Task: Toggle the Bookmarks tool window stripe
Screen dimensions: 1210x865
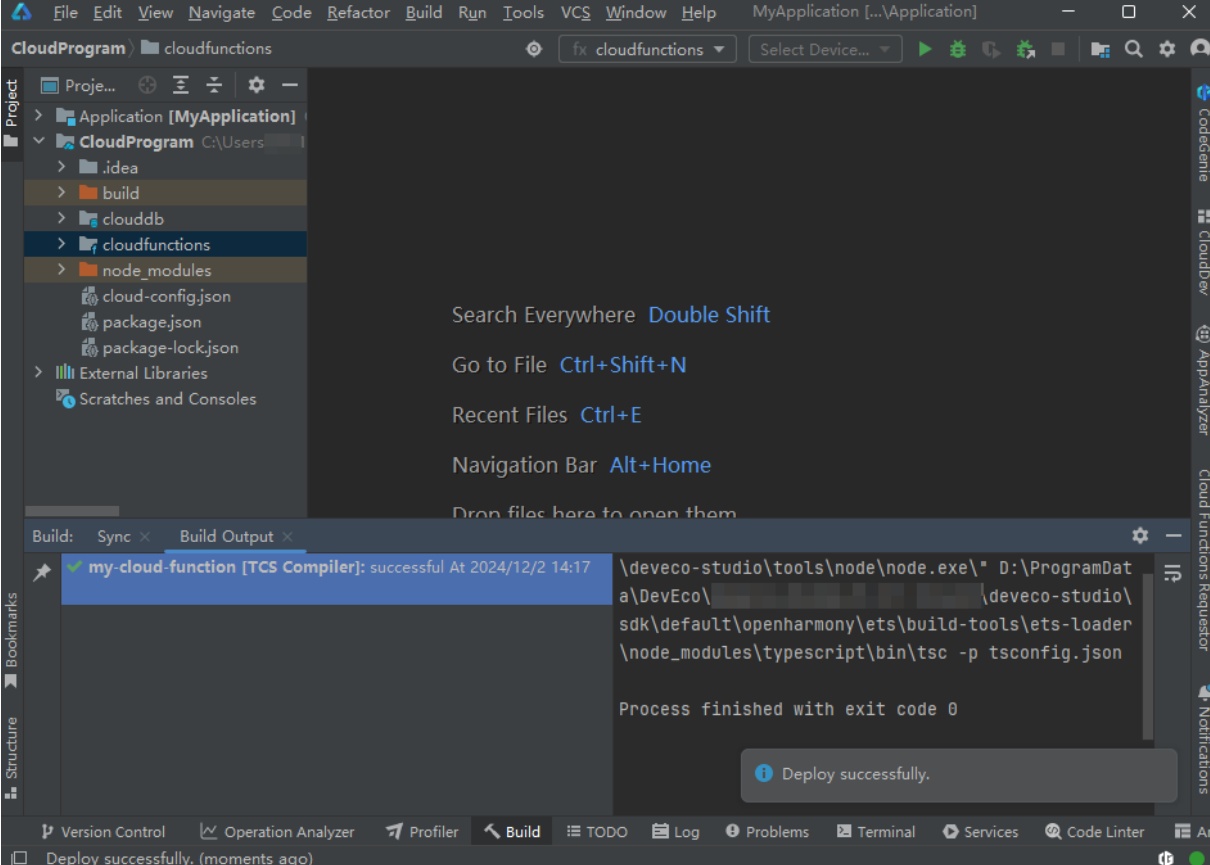Action: (x=12, y=640)
